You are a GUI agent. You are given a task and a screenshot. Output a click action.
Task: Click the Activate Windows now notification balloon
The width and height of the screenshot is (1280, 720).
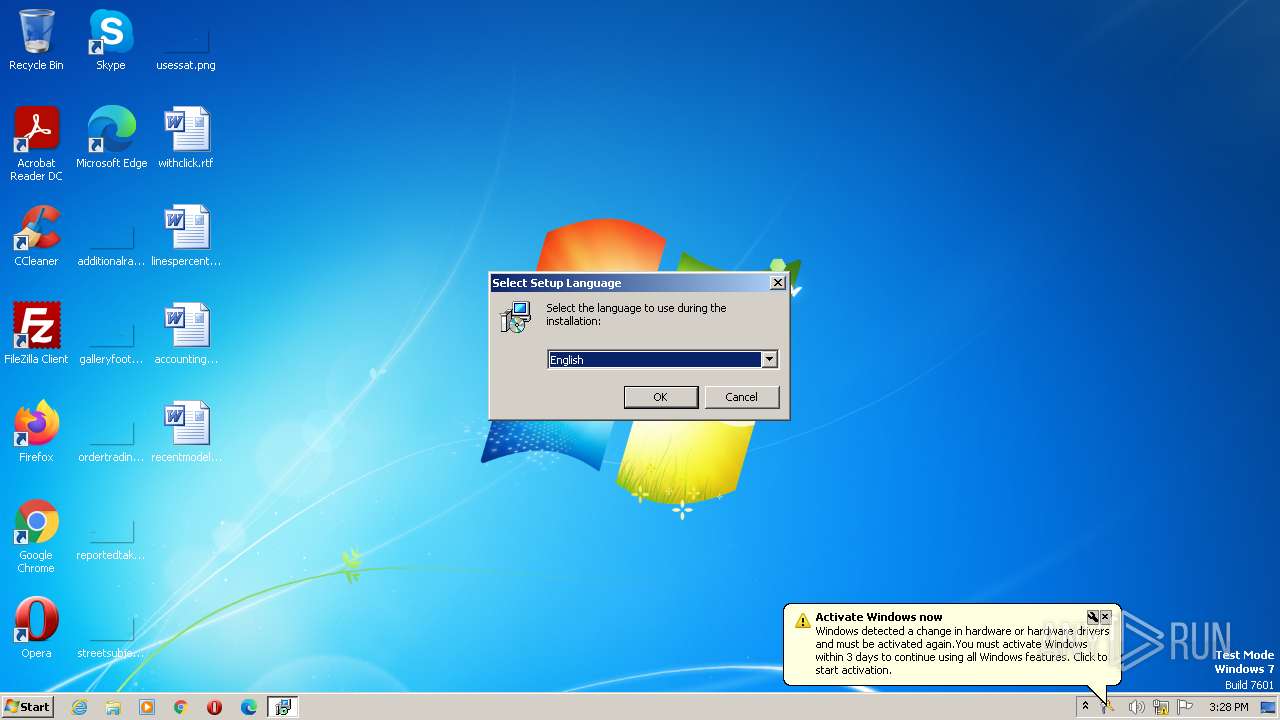(952, 643)
